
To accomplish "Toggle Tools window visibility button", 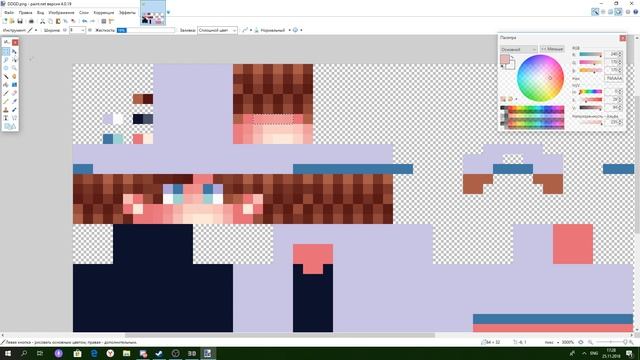I will (x=595, y=12).
